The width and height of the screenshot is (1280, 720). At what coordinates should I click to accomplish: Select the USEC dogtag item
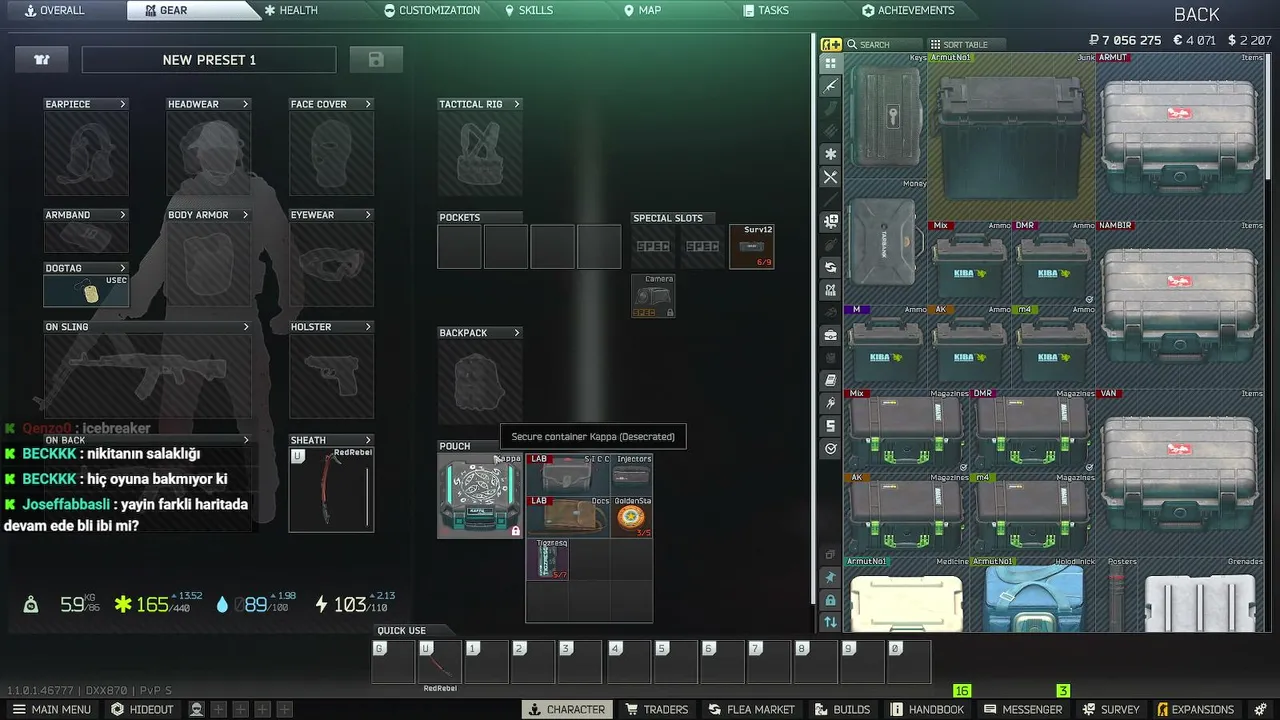point(86,290)
